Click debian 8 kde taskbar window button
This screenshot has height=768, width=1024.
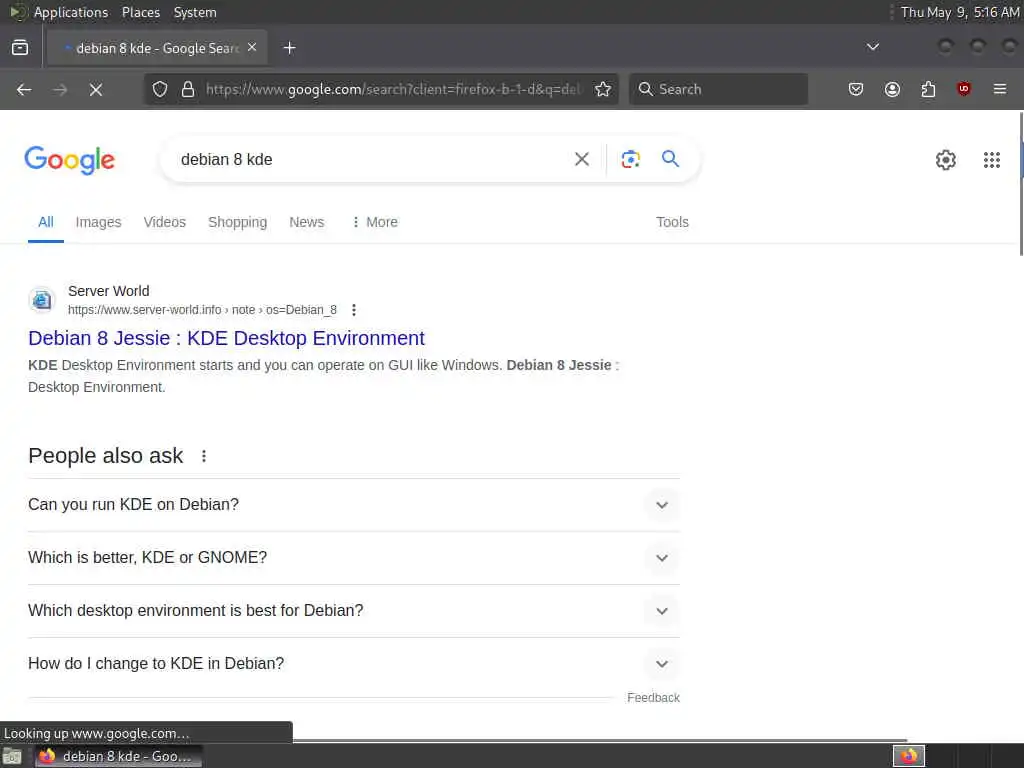tap(119, 757)
